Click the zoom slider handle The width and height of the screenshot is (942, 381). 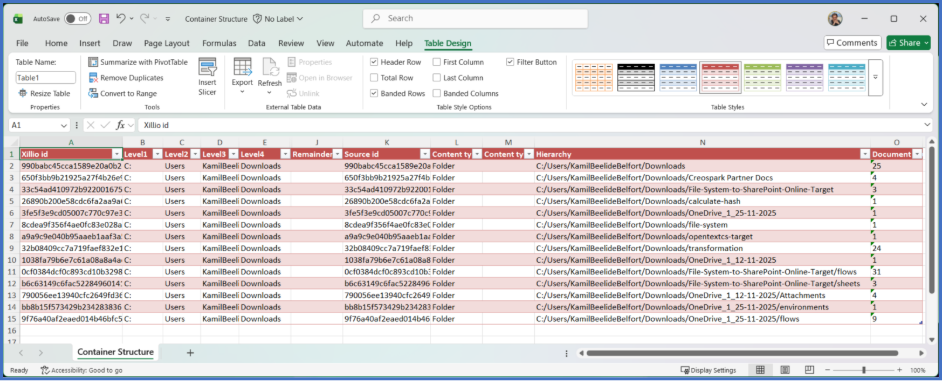864,370
